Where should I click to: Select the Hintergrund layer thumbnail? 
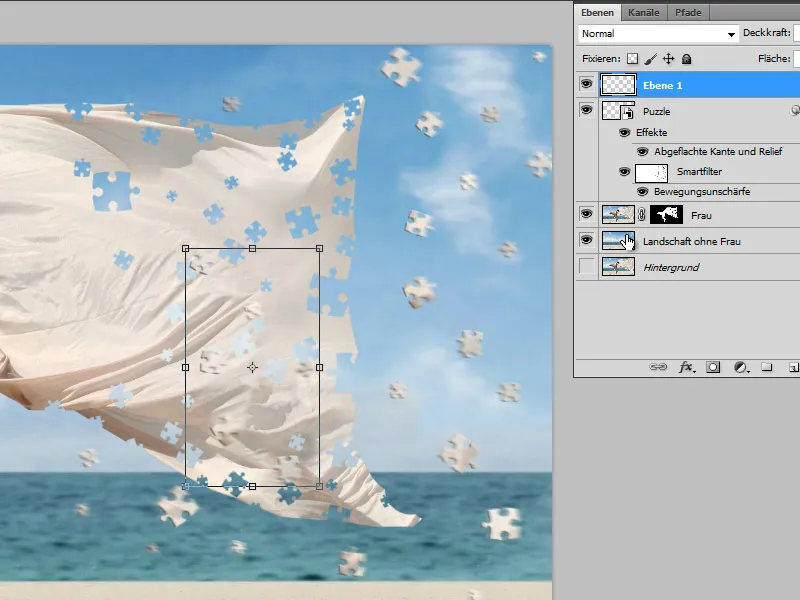(618, 267)
